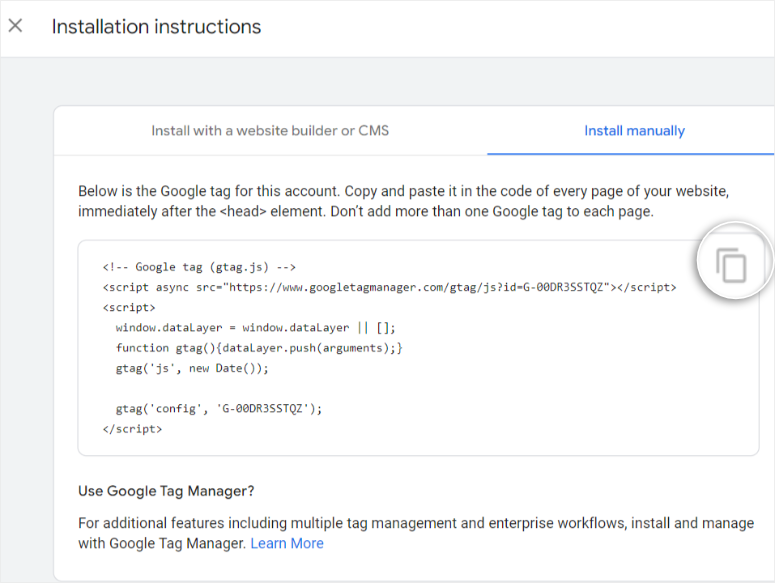Viewport: 775px width, 583px height.
Task: Click the closing </script> tag line
Action: (x=132, y=429)
